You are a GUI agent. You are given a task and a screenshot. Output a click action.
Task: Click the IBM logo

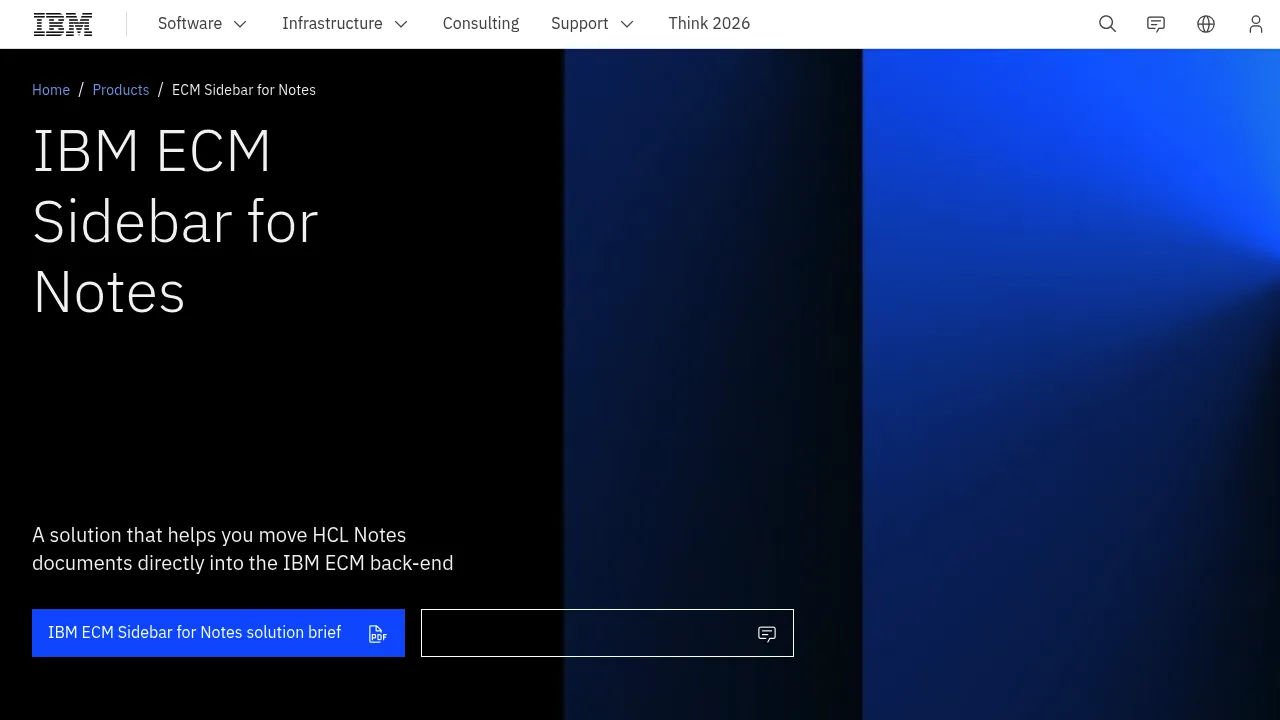point(63,24)
